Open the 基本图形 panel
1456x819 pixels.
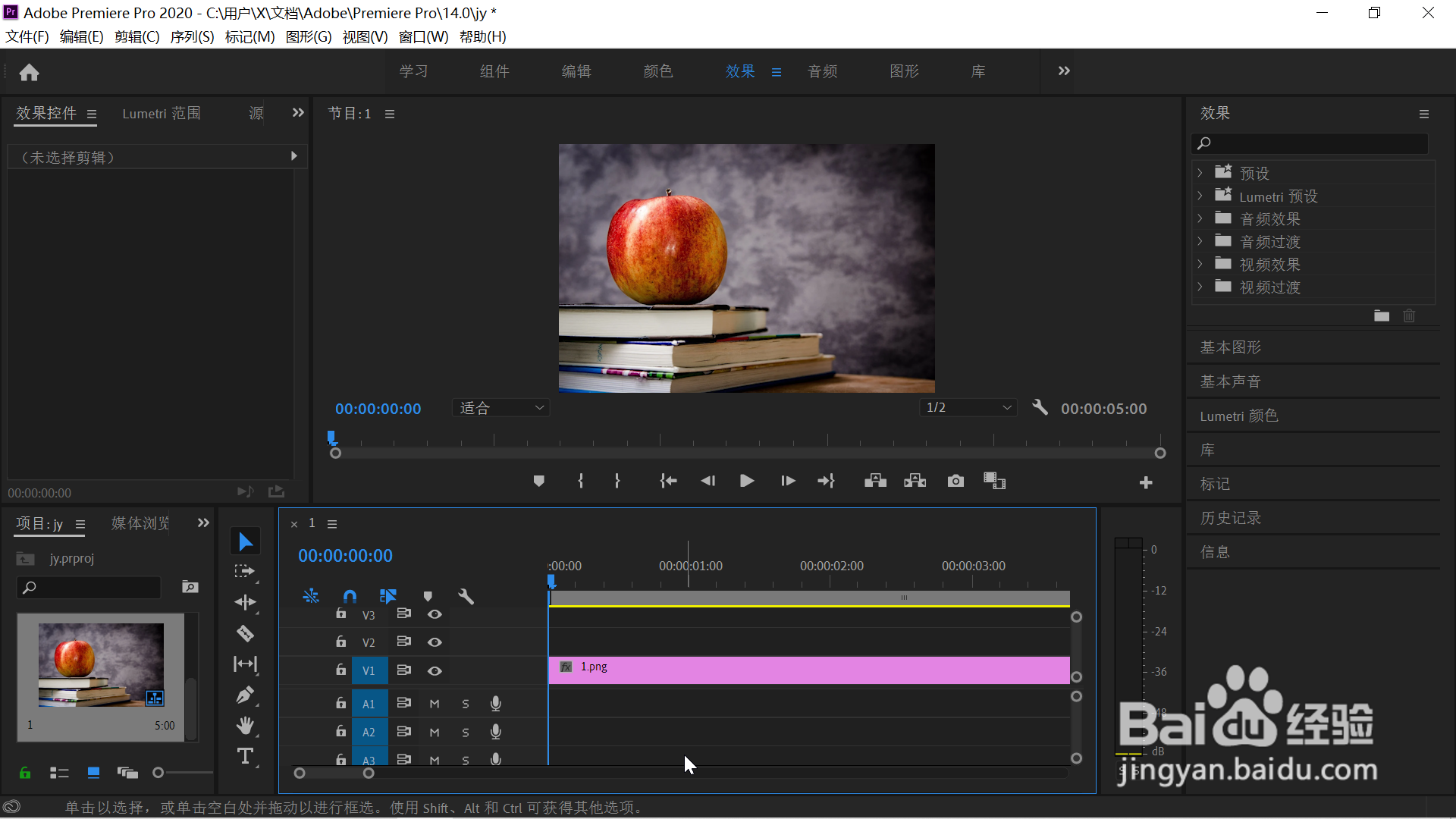[1230, 347]
